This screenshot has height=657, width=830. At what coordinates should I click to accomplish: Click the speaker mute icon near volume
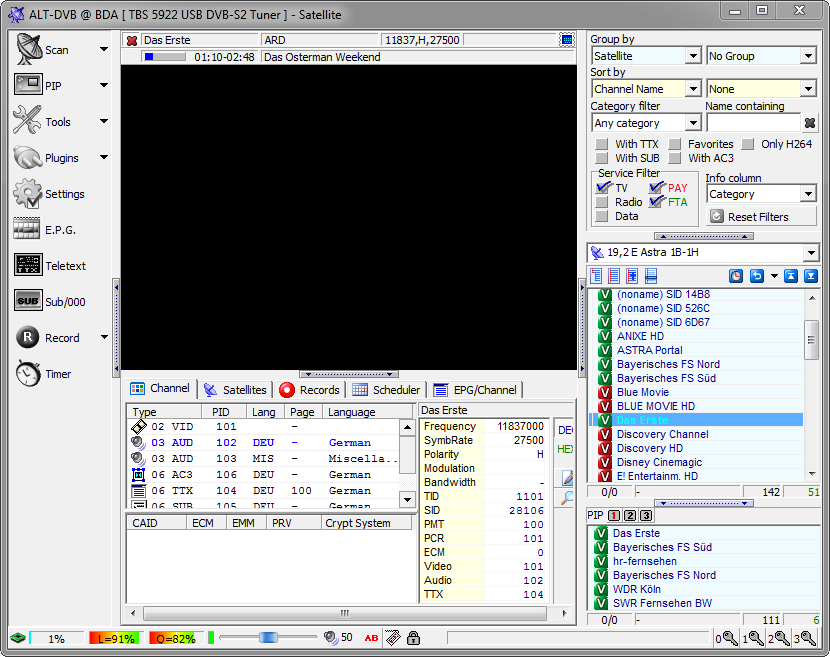pyautogui.click(x=331, y=637)
